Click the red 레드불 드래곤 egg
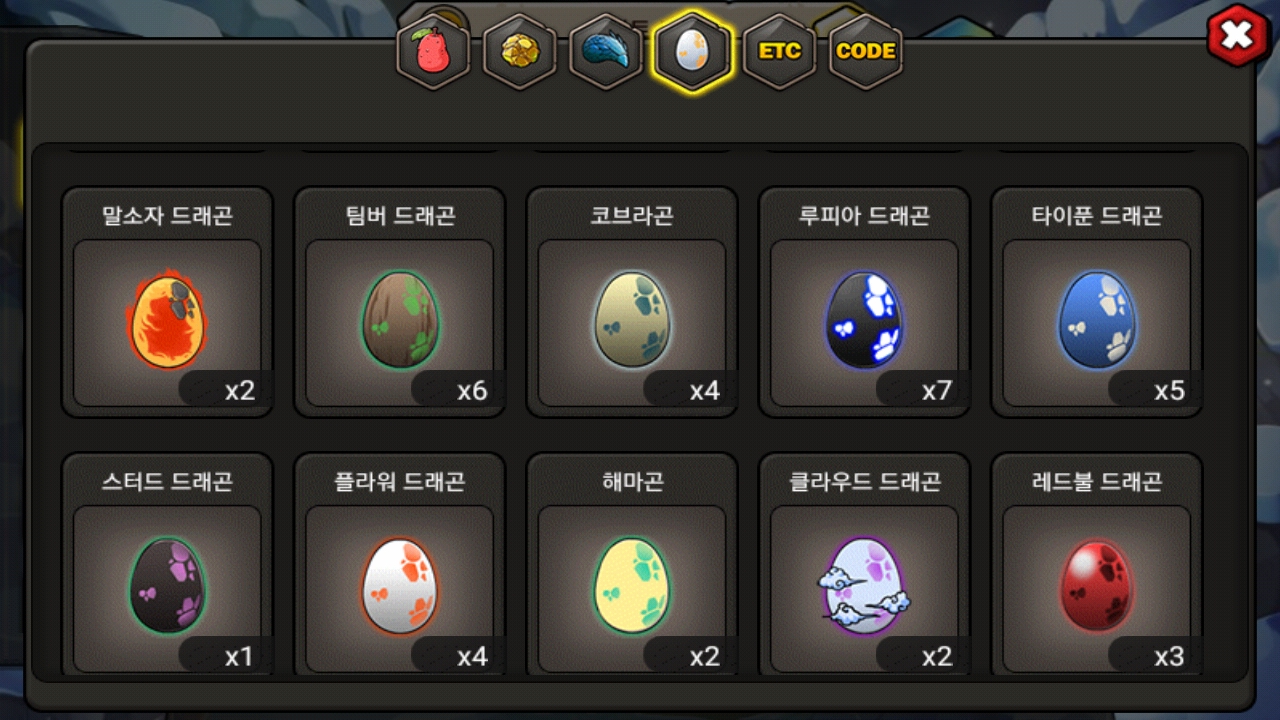The height and width of the screenshot is (720, 1280). (1096, 586)
